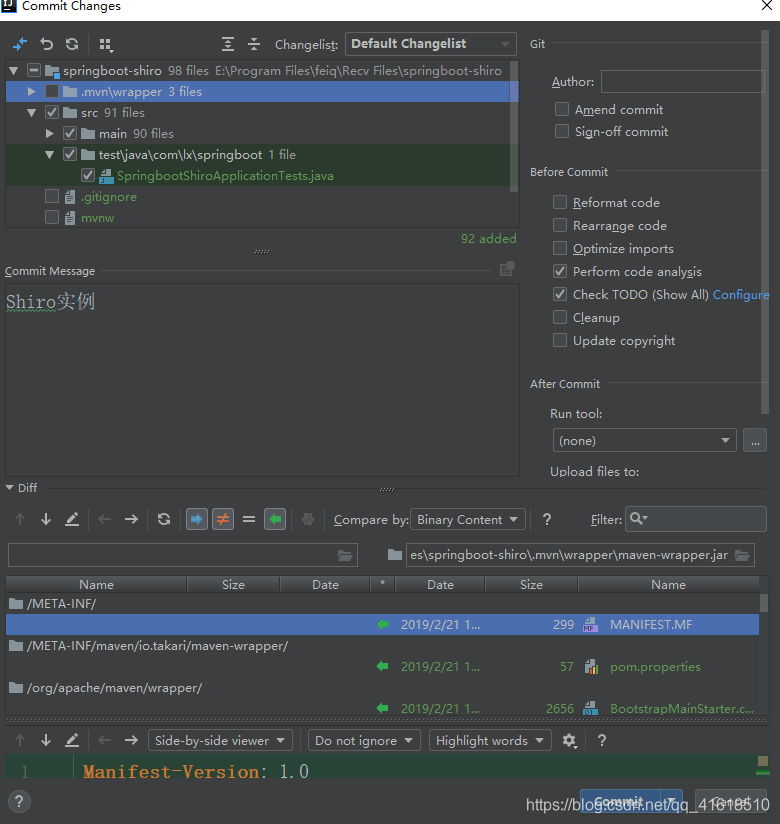Click in the Commit Message text area
This screenshot has height=824, width=780.
[262, 380]
